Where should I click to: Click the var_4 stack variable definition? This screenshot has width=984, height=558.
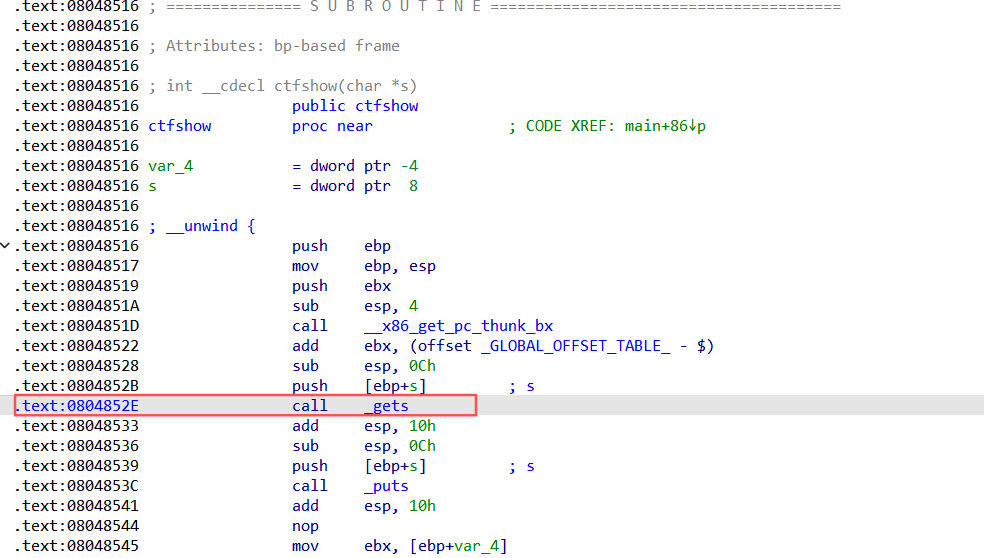coord(171,166)
